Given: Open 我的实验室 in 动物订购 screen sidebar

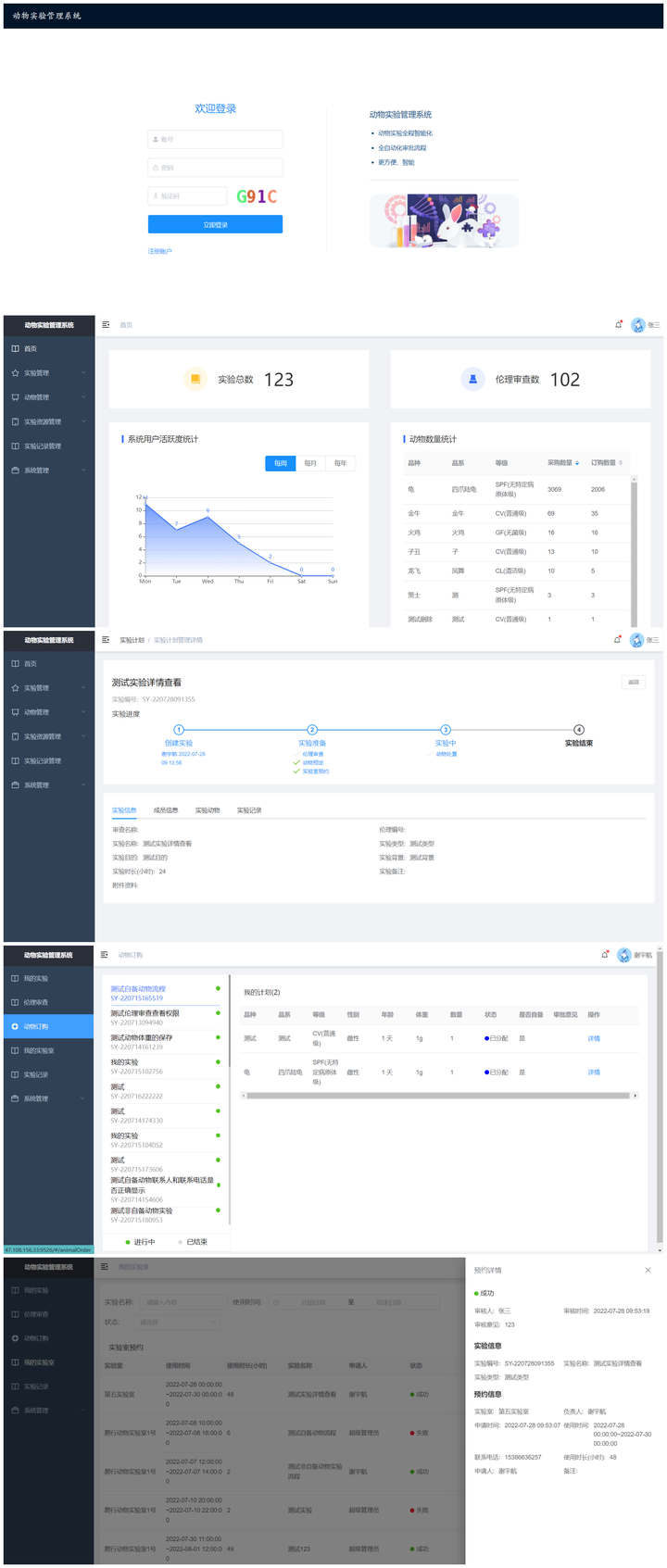Looking at the screenshot, I should (x=48, y=1050).
